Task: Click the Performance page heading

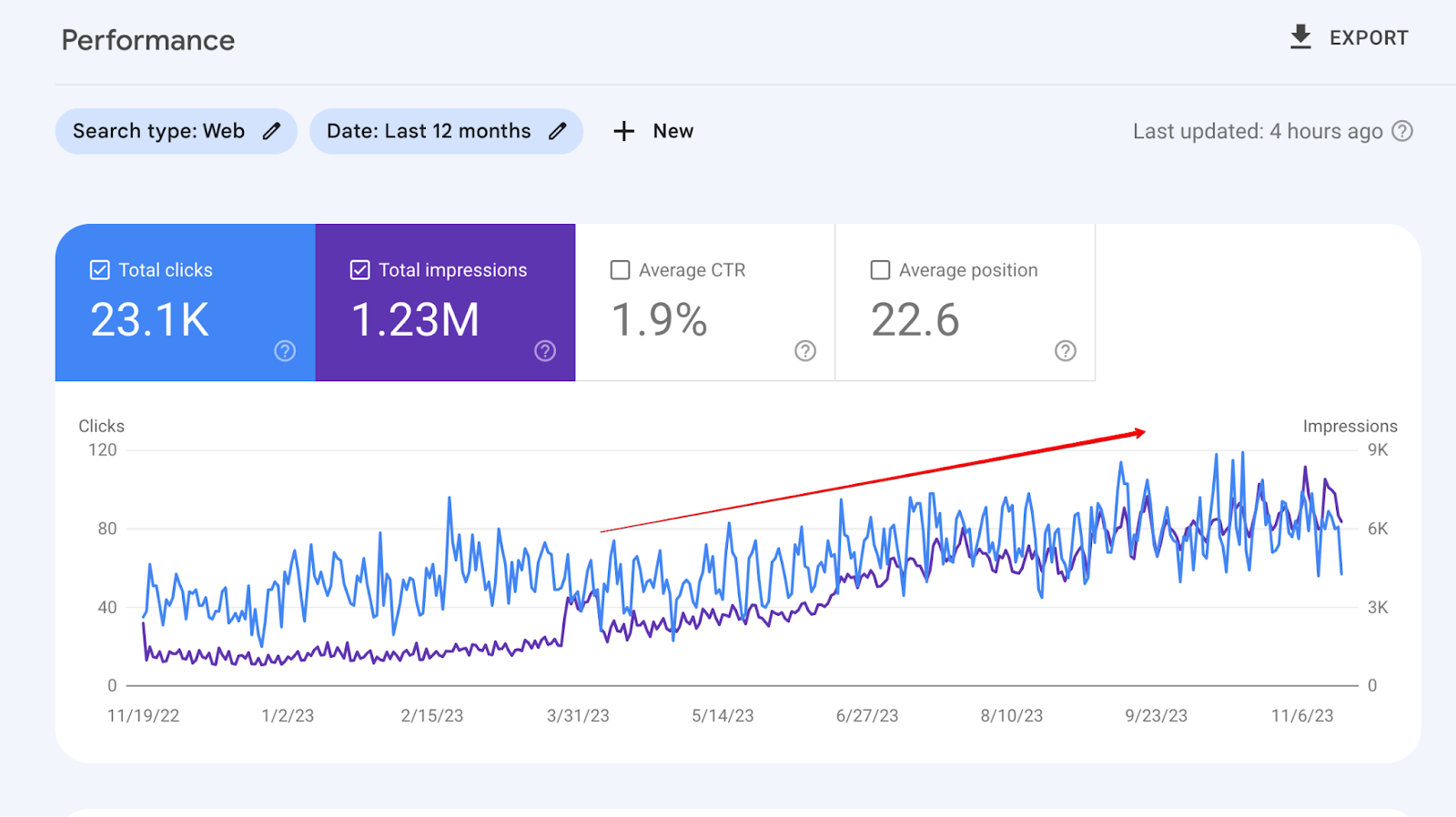Action: [148, 40]
